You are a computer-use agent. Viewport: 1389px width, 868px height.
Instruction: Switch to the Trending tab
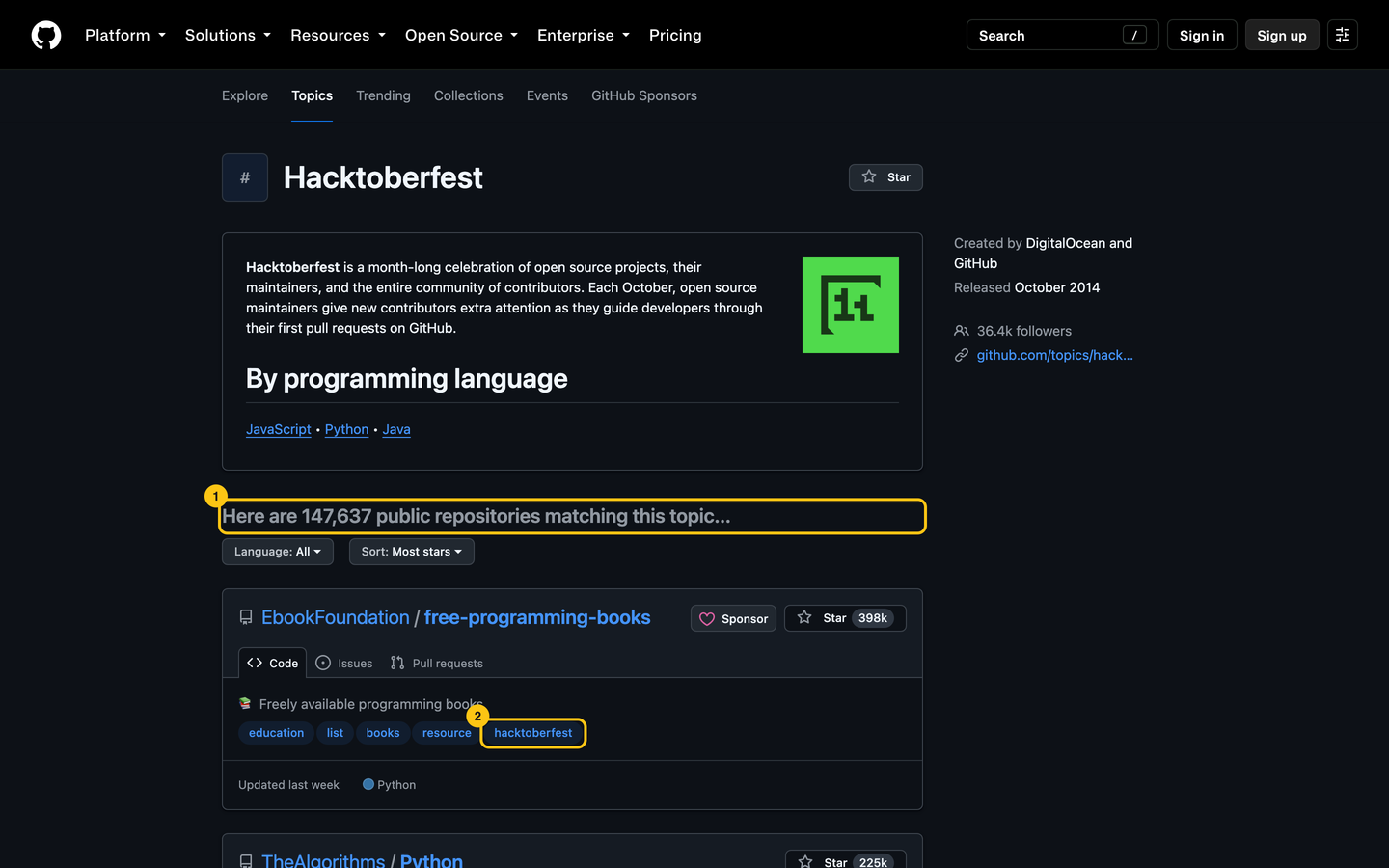point(383,95)
